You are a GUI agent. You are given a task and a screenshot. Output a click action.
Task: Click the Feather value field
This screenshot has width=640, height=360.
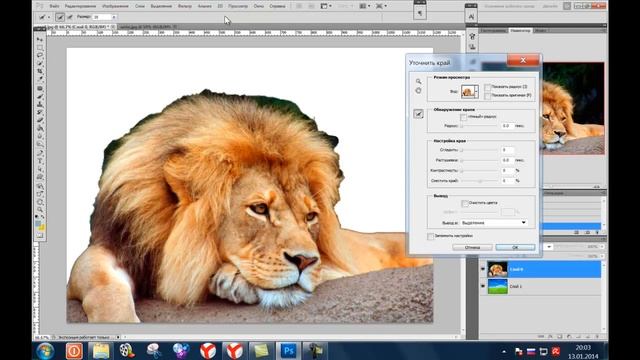click(x=507, y=160)
